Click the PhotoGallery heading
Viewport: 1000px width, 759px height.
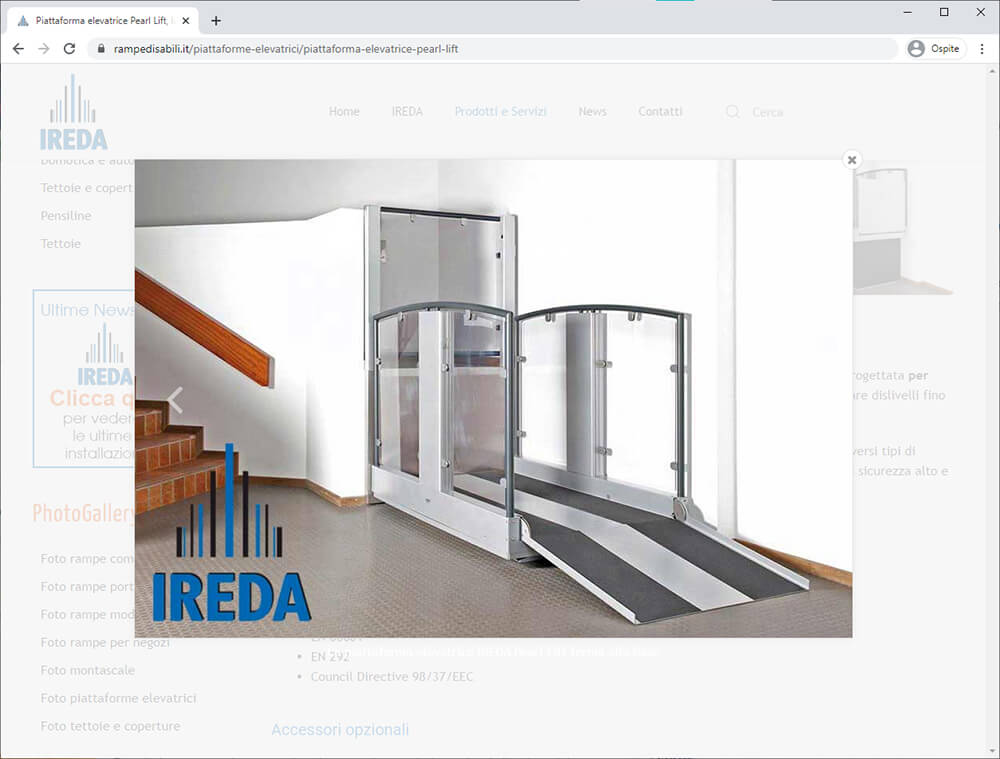(84, 513)
